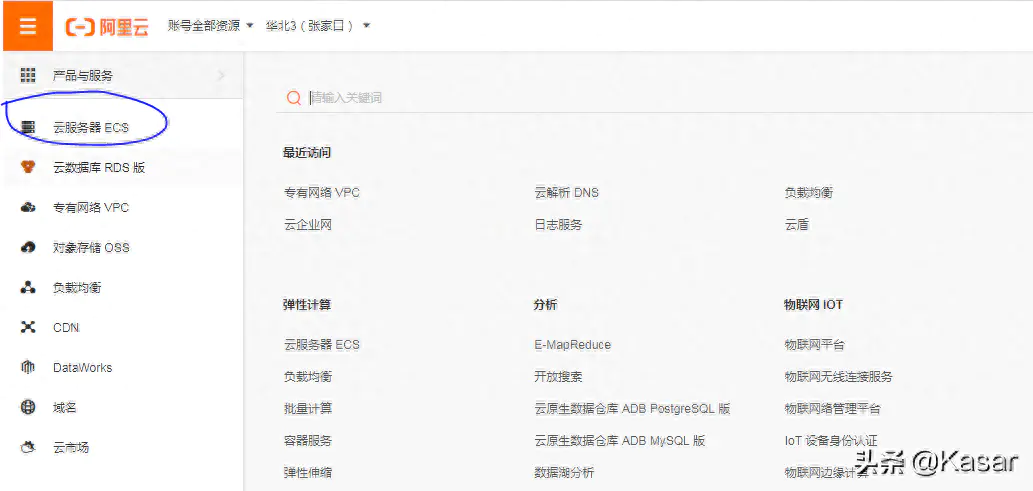Click the 云数据库 RDS 版 sidebar icon
The height and width of the screenshot is (491, 1033).
click(28, 167)
